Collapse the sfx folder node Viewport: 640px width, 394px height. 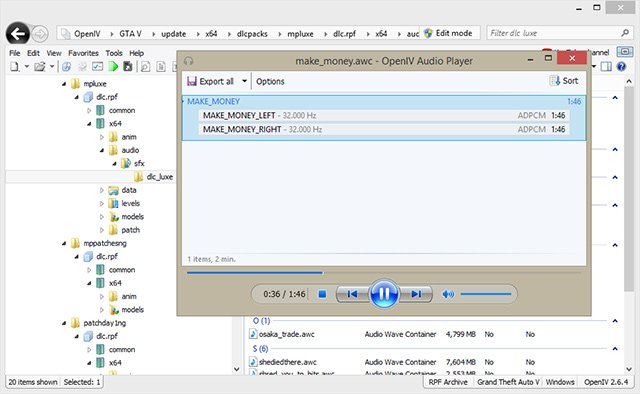(x=114, y=164)
